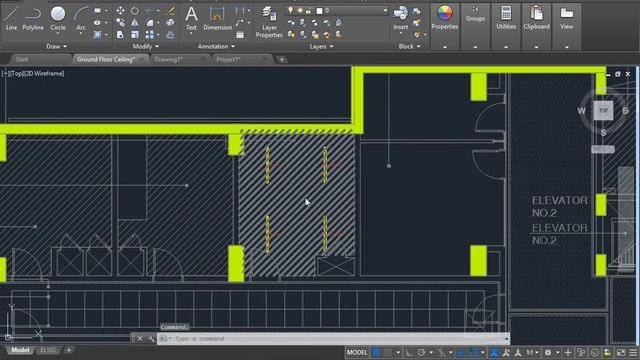640x360 pixels.
Task: Select the Line tool
Action: [x=11, y=19]
